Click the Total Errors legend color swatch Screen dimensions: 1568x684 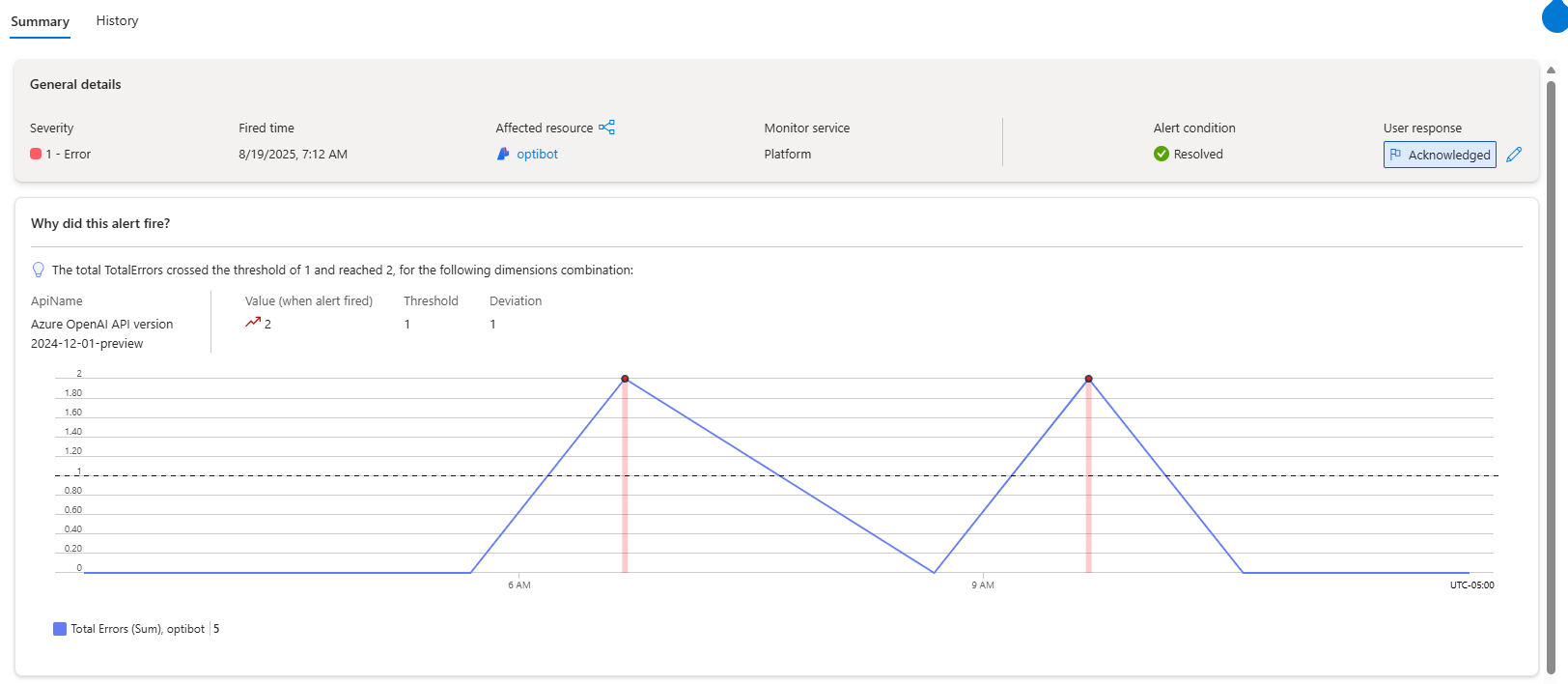pyautogui.click(x=60, y=629)
